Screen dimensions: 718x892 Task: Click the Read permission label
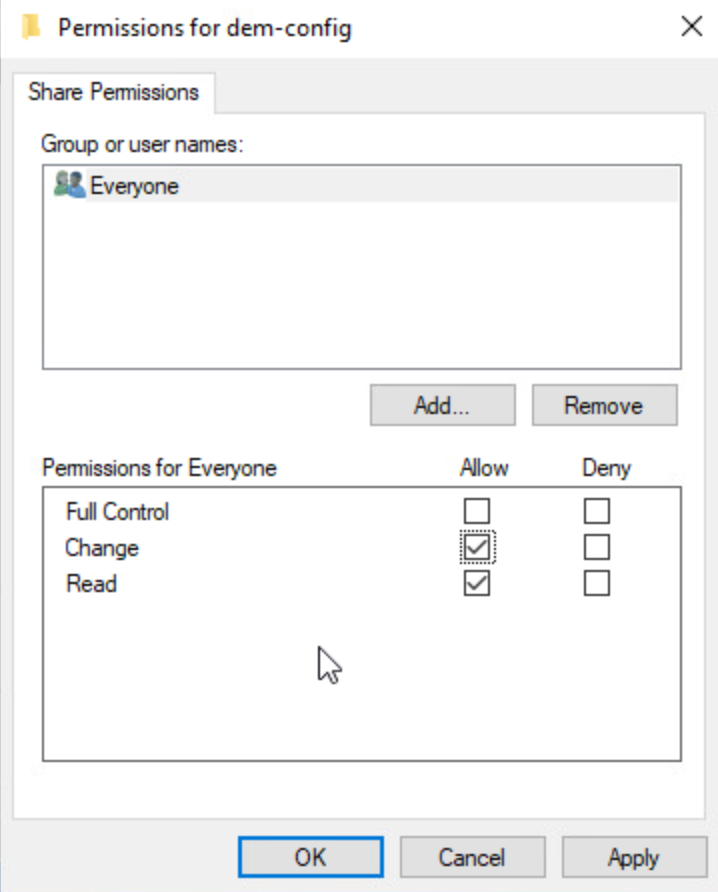coord(91,584)
